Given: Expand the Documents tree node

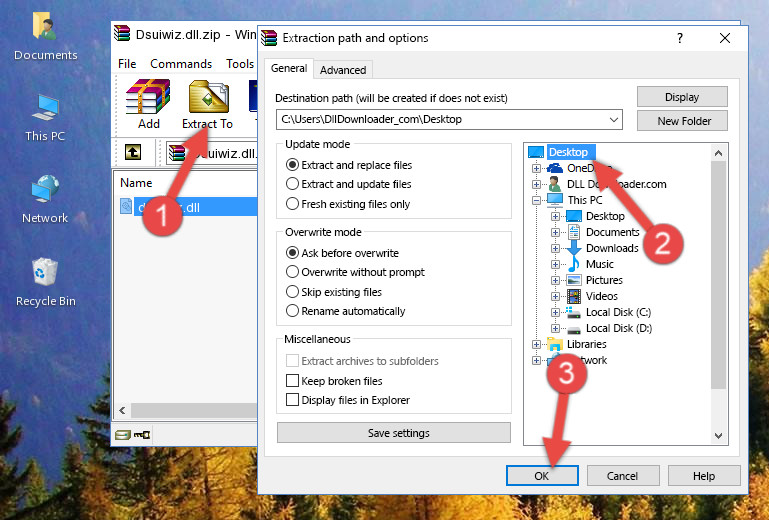Looking at the screenshot, I should point(555,233).
